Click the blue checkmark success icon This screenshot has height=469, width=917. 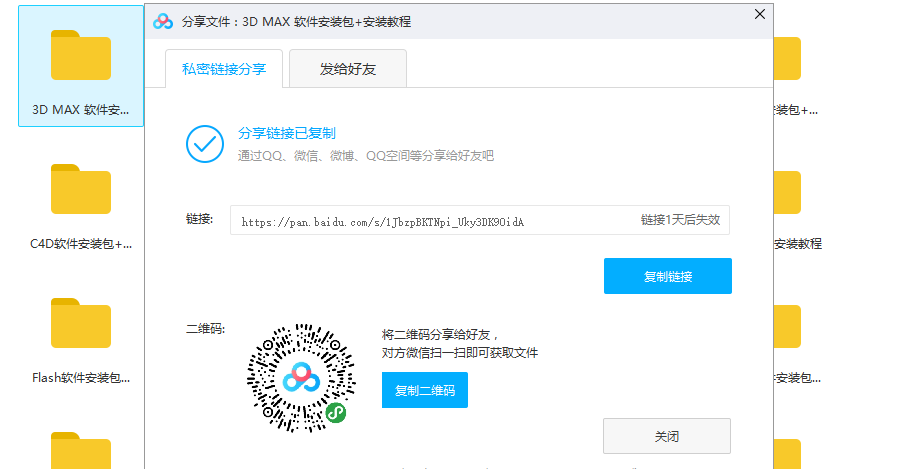[x=205, y=144]
